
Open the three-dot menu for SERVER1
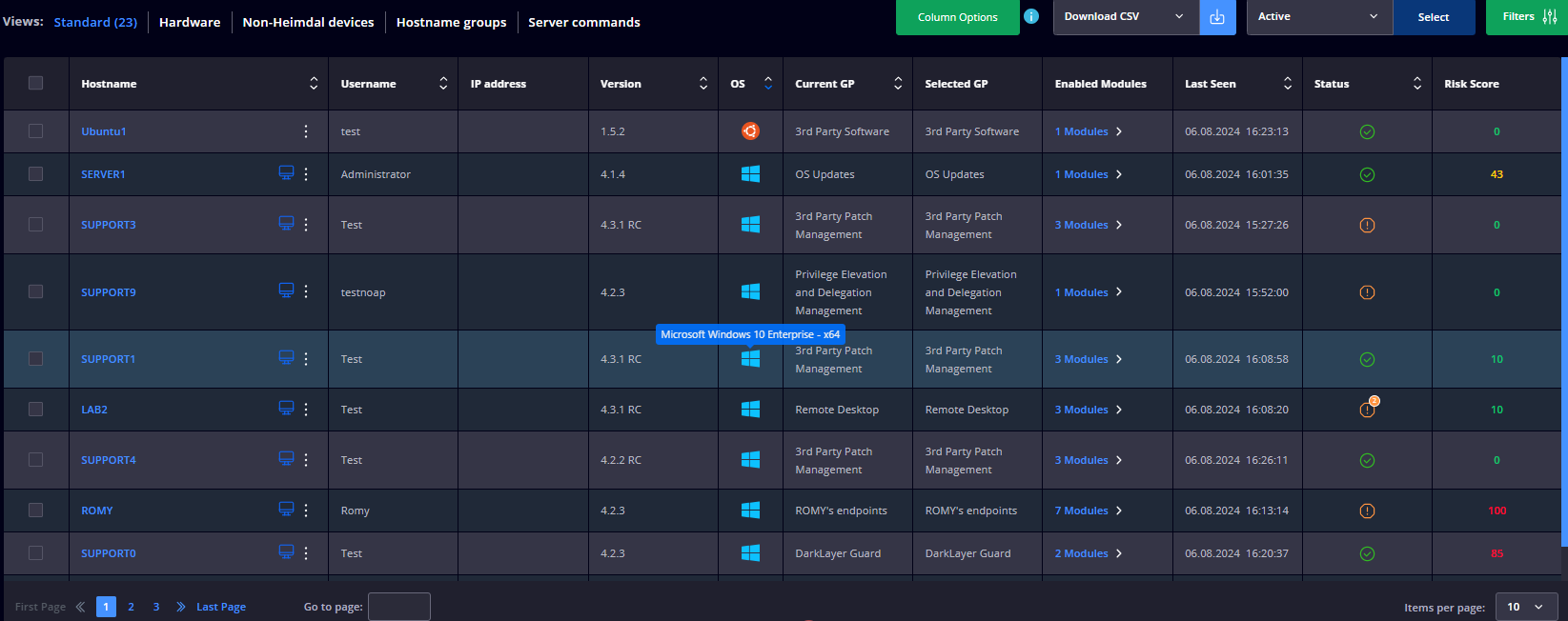306,174
